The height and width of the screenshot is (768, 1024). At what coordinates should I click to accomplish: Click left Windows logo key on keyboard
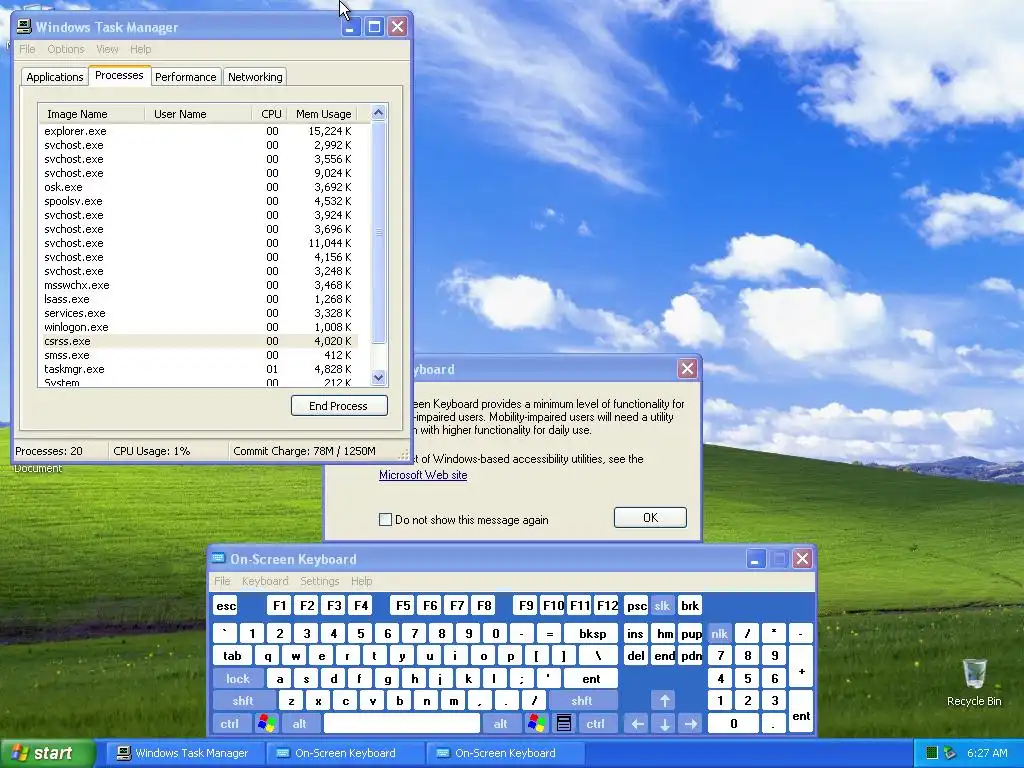266,724
